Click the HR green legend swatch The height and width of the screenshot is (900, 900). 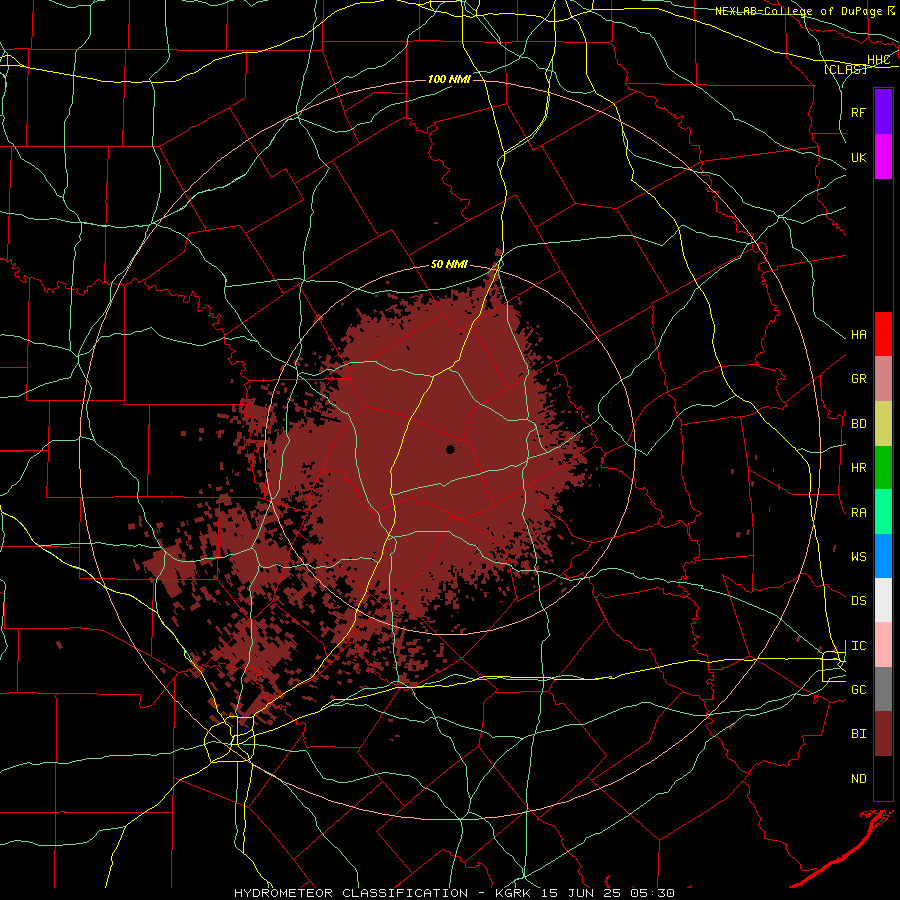click(x=883, y=468)
